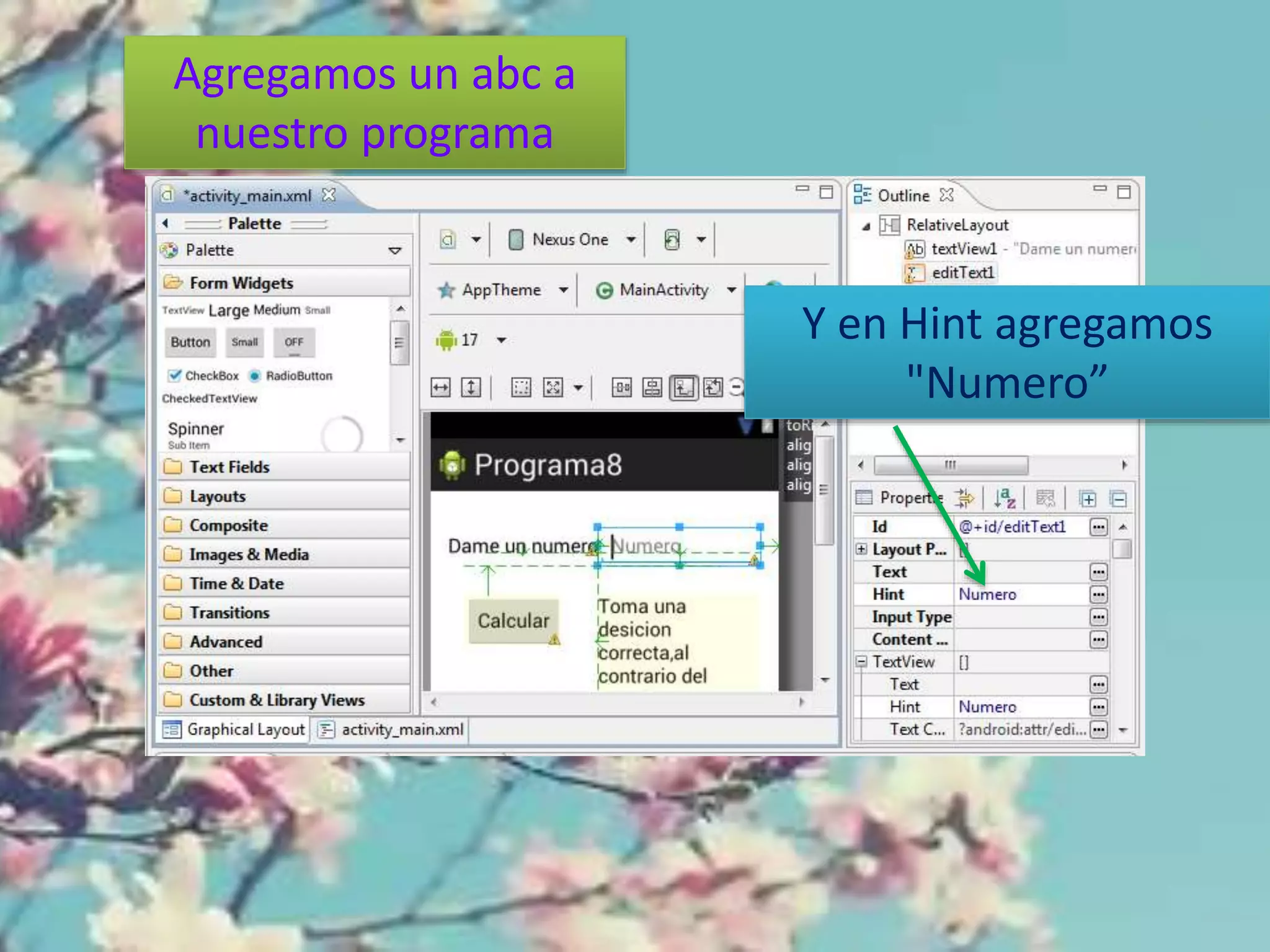Switch to activity_main.xml source tab

coord(391,729)
